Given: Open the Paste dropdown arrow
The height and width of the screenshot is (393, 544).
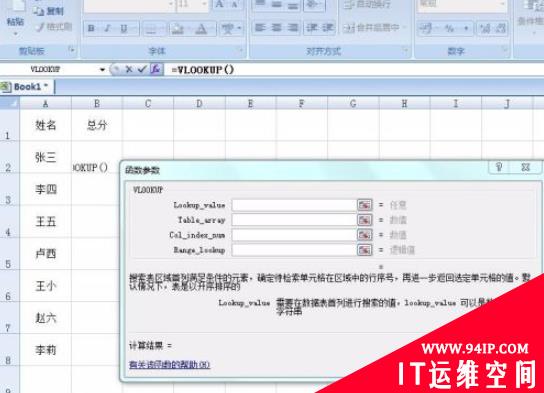Looking at the screenshot, I should (16, 34).
